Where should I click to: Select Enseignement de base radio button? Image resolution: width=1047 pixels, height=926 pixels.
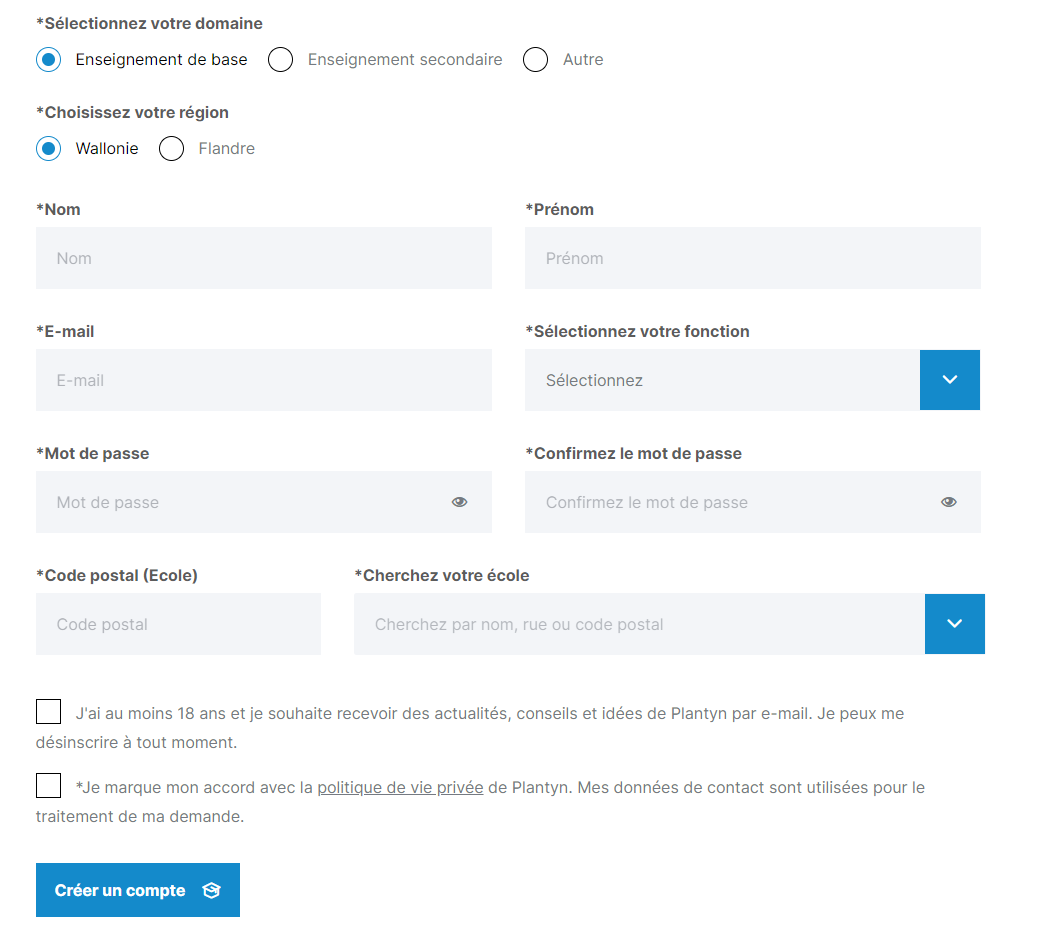(49, 59)
